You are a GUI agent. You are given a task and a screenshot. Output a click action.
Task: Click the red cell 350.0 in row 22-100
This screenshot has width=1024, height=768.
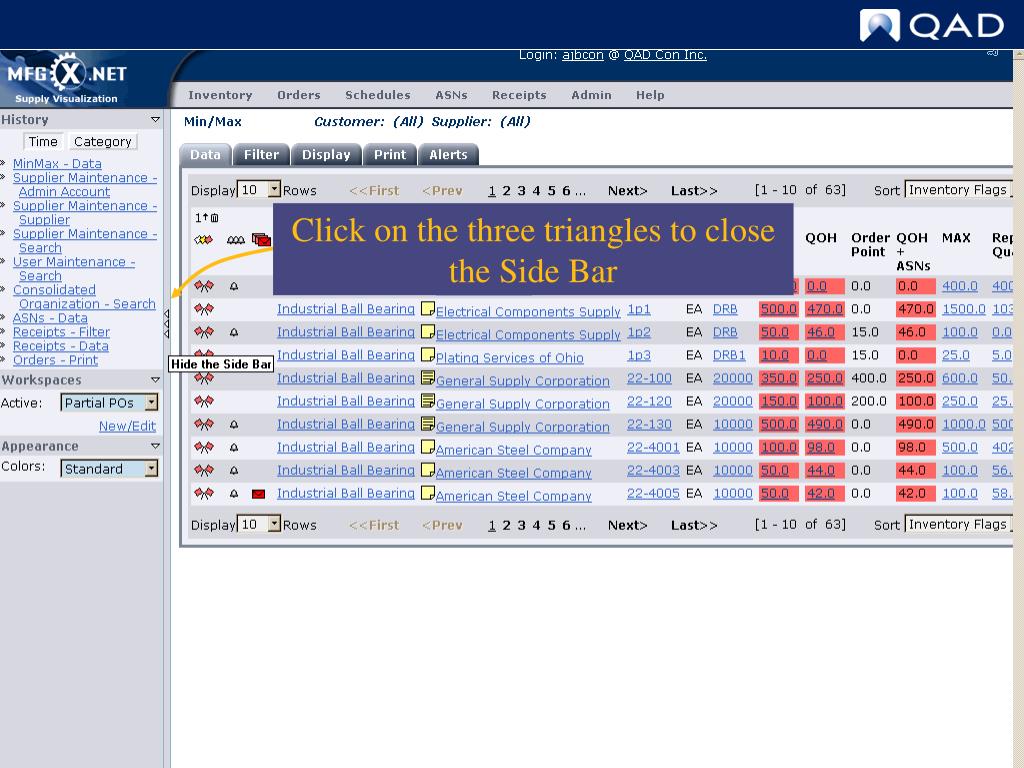coord(778,378)
